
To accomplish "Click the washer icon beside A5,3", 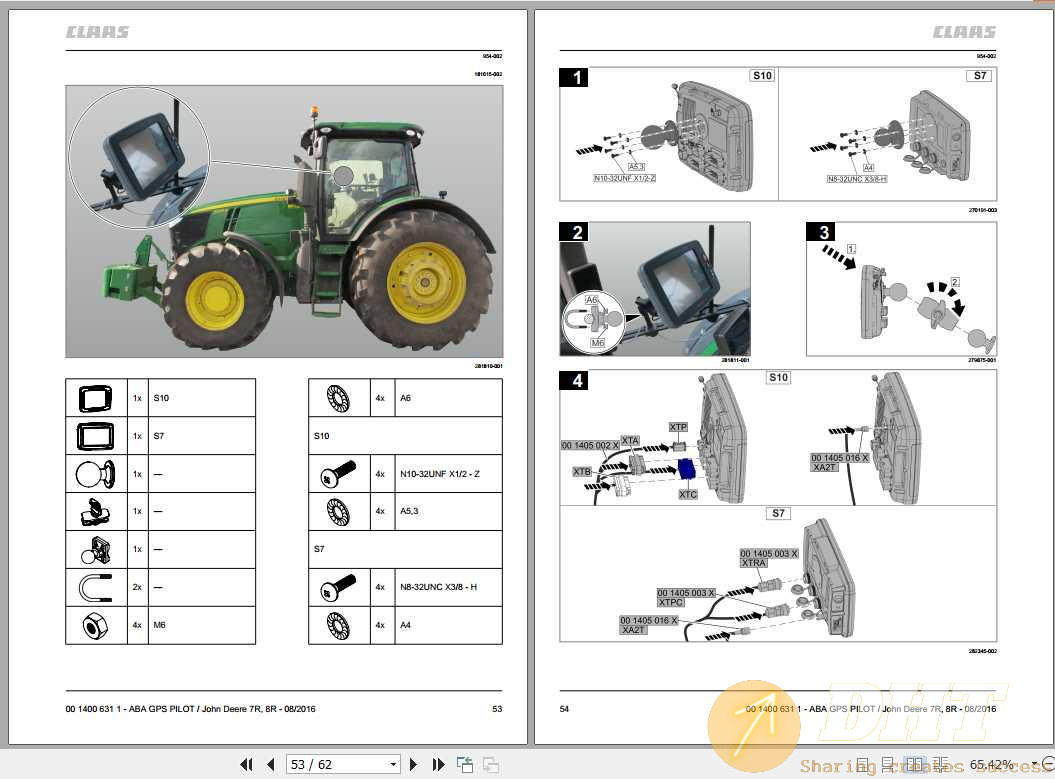I will click(338, 512).
